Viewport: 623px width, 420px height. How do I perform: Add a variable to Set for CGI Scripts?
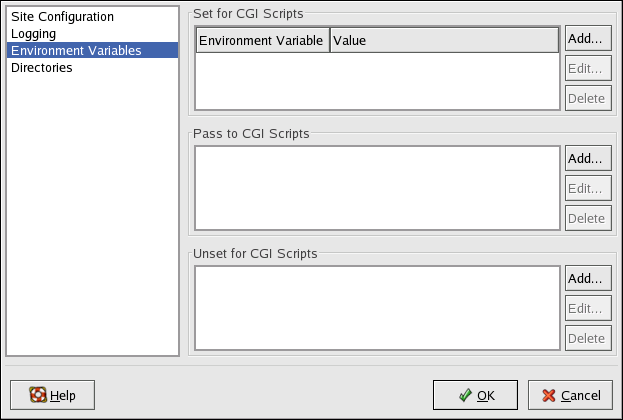(x=588, y=39)
